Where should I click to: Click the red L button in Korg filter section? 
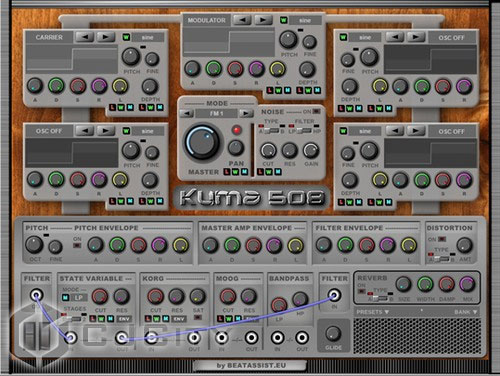[x=148, y=319]
